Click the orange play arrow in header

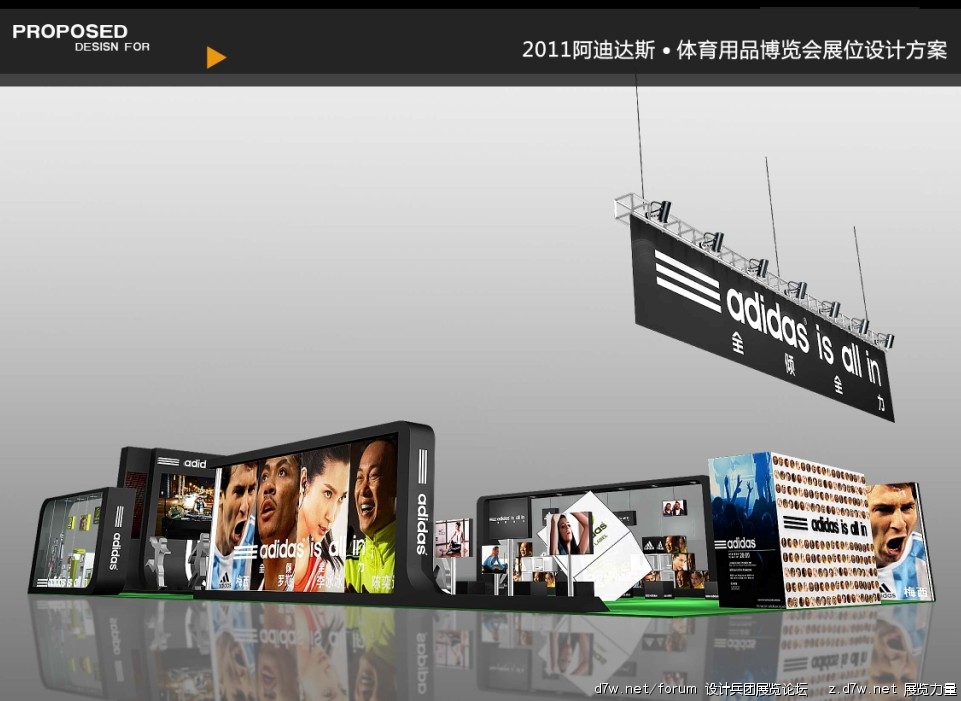tap(216, 58)
